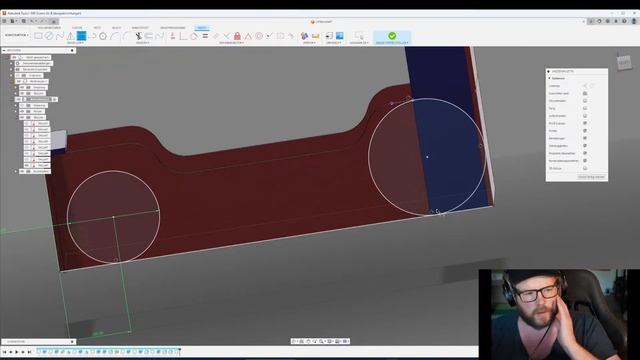Switch to the BLECH tab
Viewport: 640px width, 360px height.
click(x=116, y=28)
